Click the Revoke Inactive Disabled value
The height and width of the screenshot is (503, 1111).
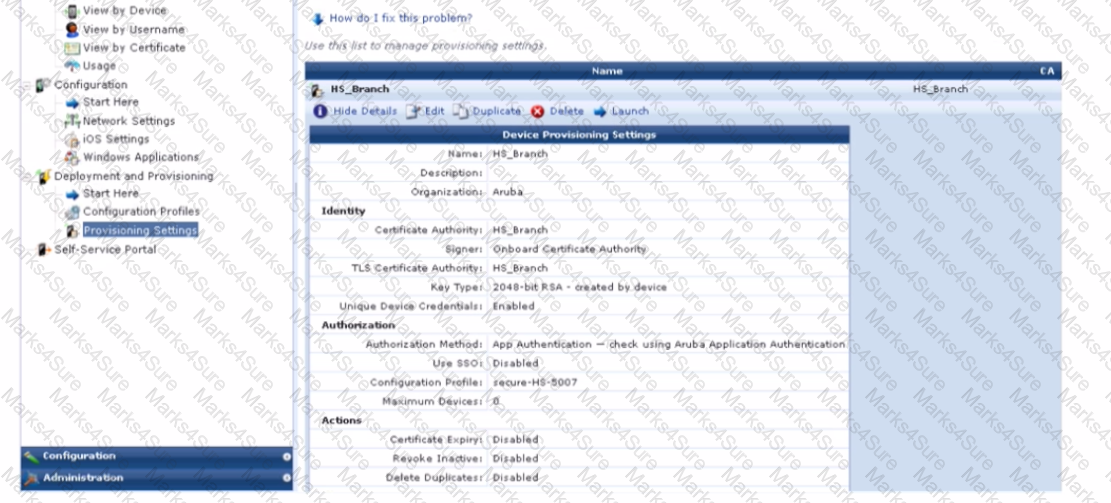click(515, 459)
